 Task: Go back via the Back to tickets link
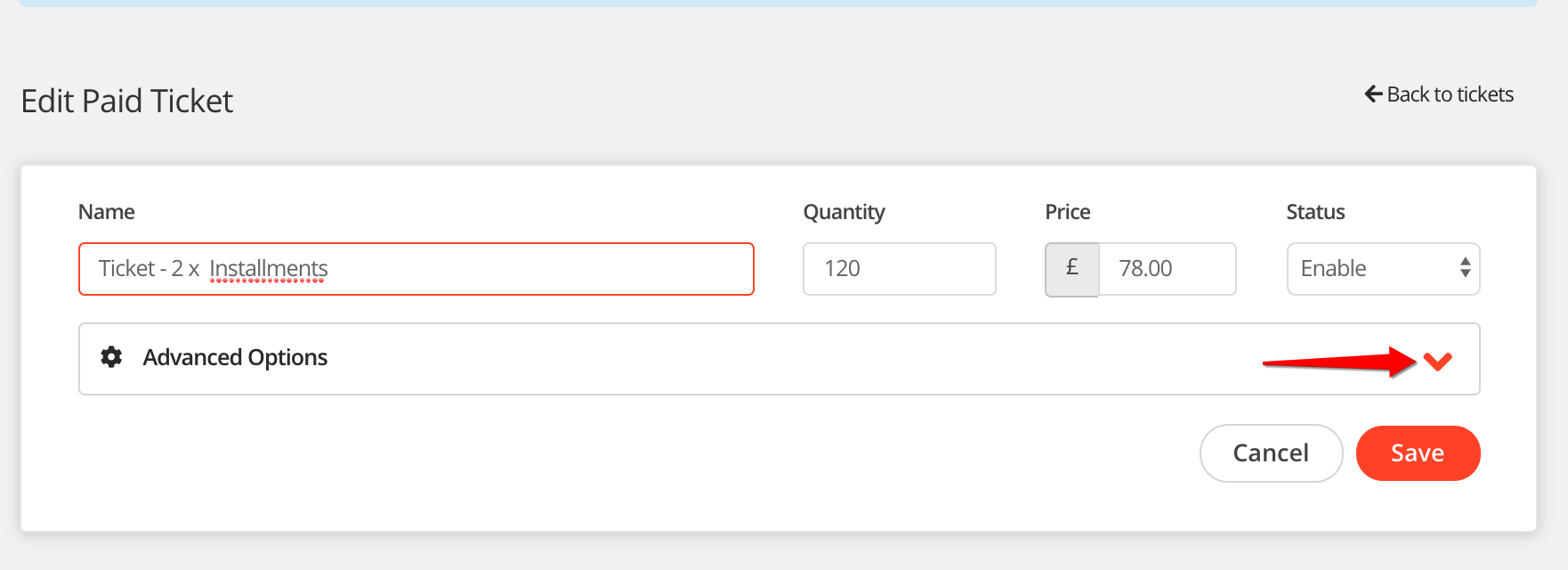pyautogui.click(x=1450, y=94)
